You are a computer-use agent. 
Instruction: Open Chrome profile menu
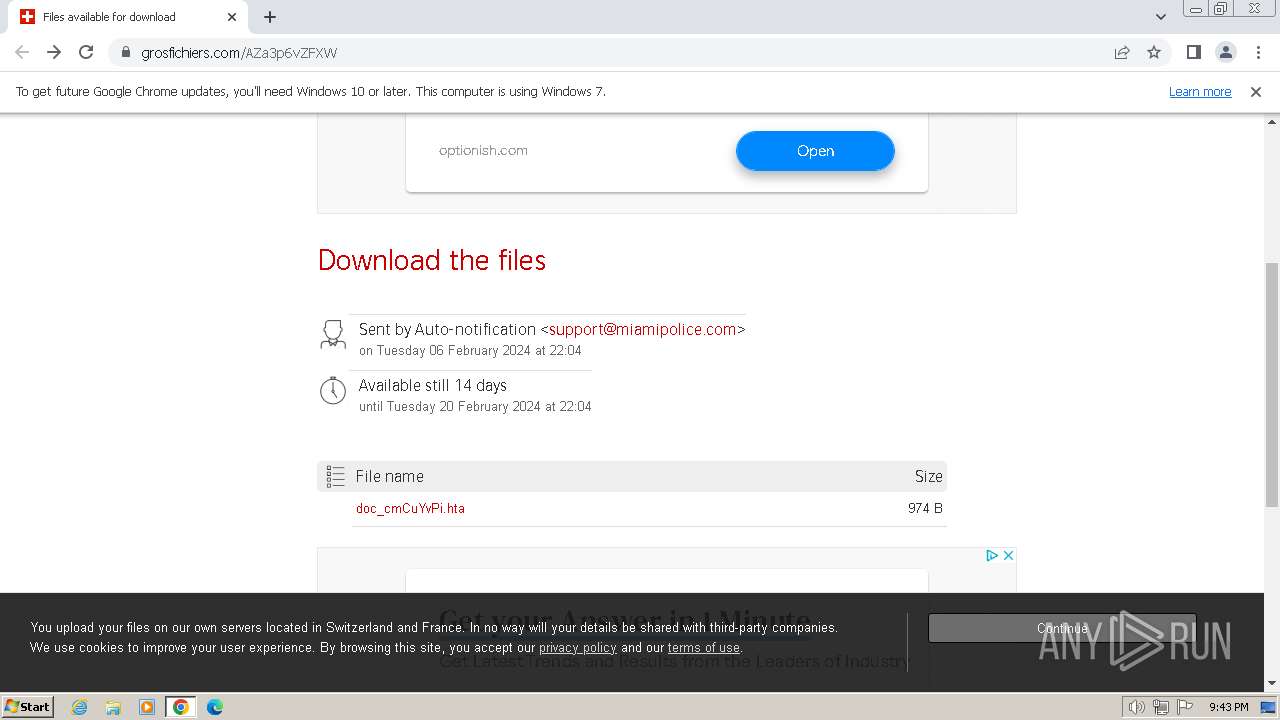coord(1225,52)
